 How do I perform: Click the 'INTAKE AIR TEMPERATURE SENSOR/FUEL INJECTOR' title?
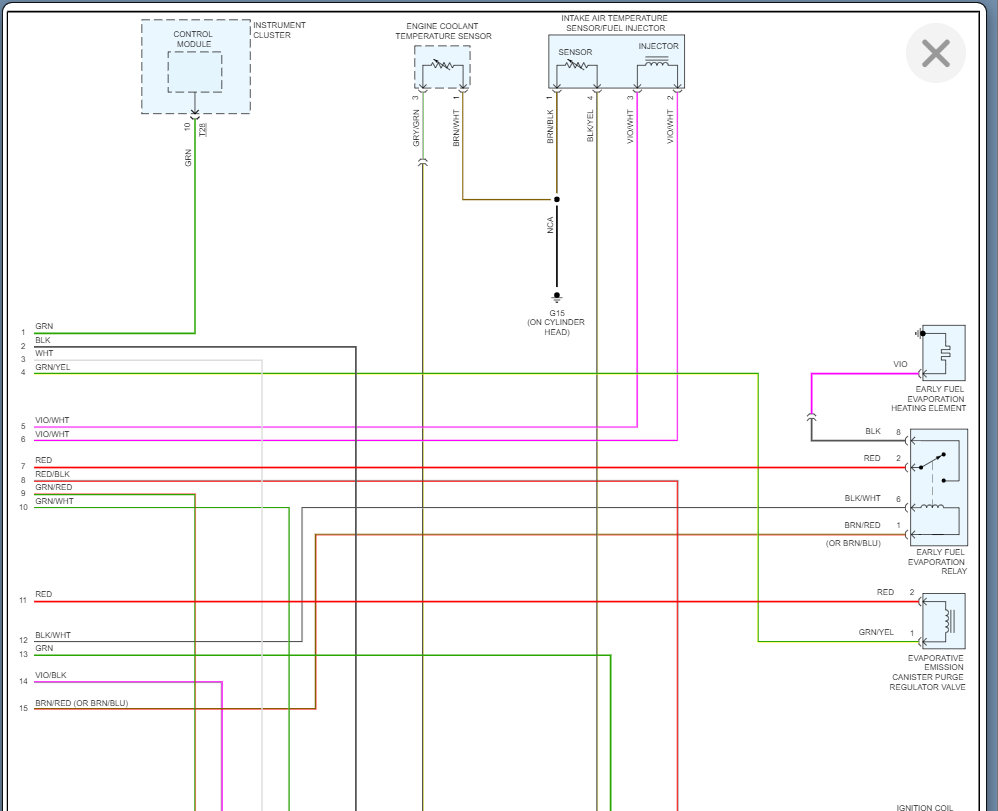coord(615,23)
